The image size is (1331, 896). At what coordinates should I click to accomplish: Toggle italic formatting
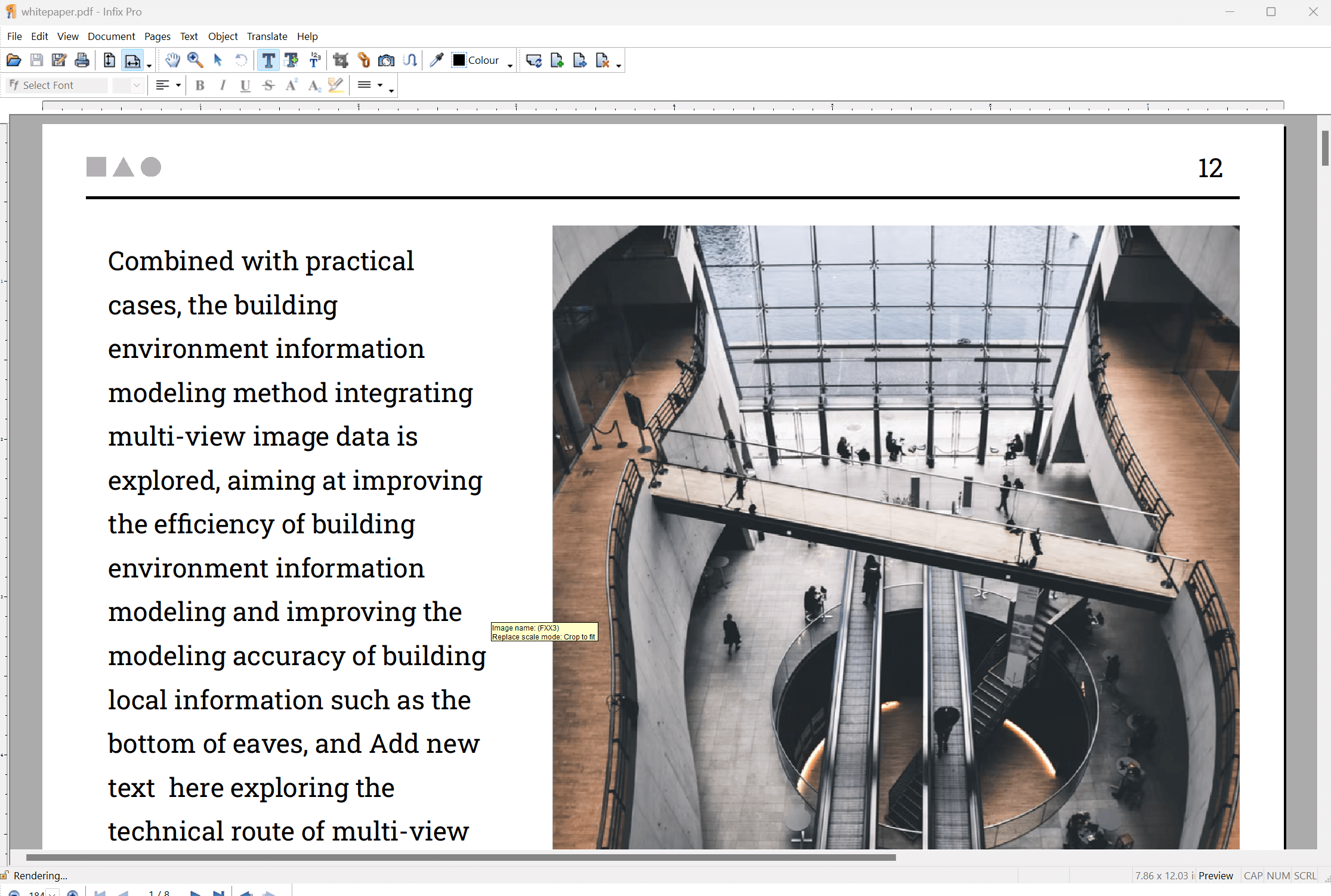222,85
